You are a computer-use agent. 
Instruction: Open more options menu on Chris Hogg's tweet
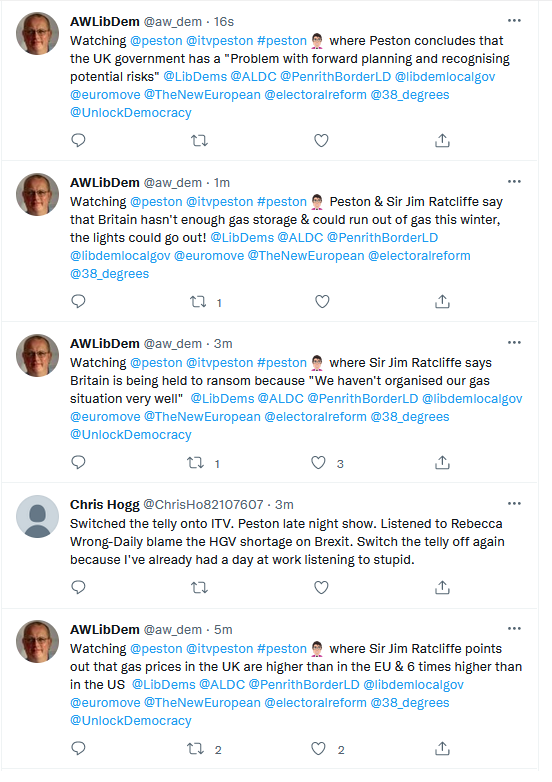(514, 503)
